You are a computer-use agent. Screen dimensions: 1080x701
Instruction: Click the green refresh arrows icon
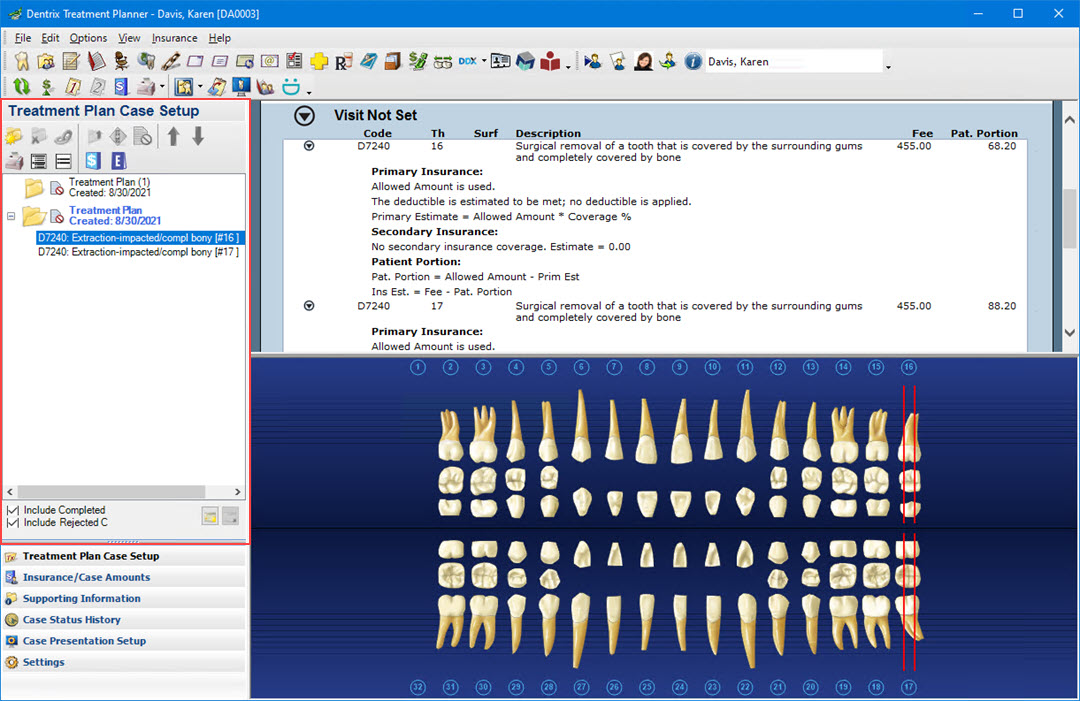coord(21,87)
